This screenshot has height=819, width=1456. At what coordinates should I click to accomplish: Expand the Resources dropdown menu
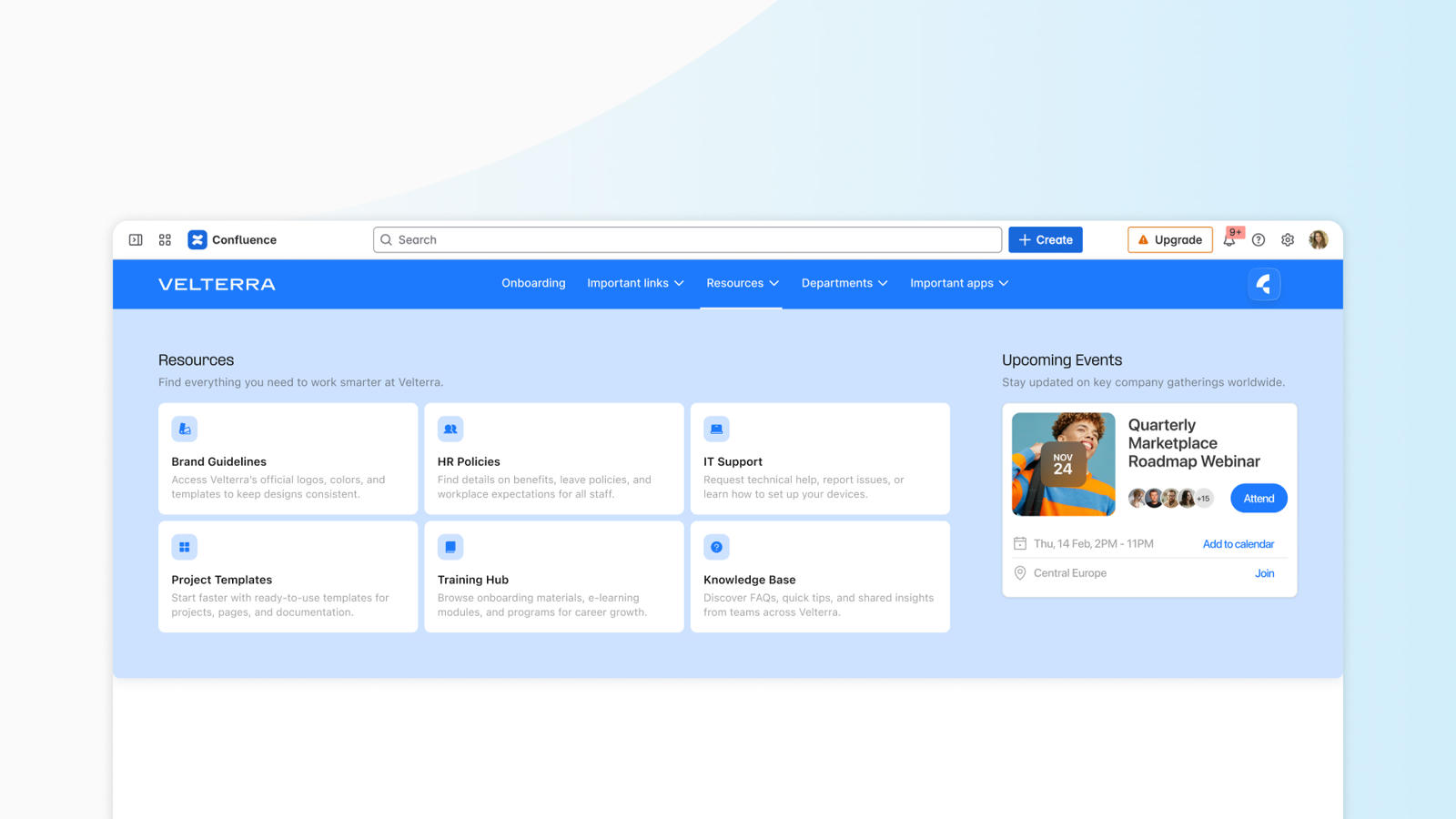[743, 283]
